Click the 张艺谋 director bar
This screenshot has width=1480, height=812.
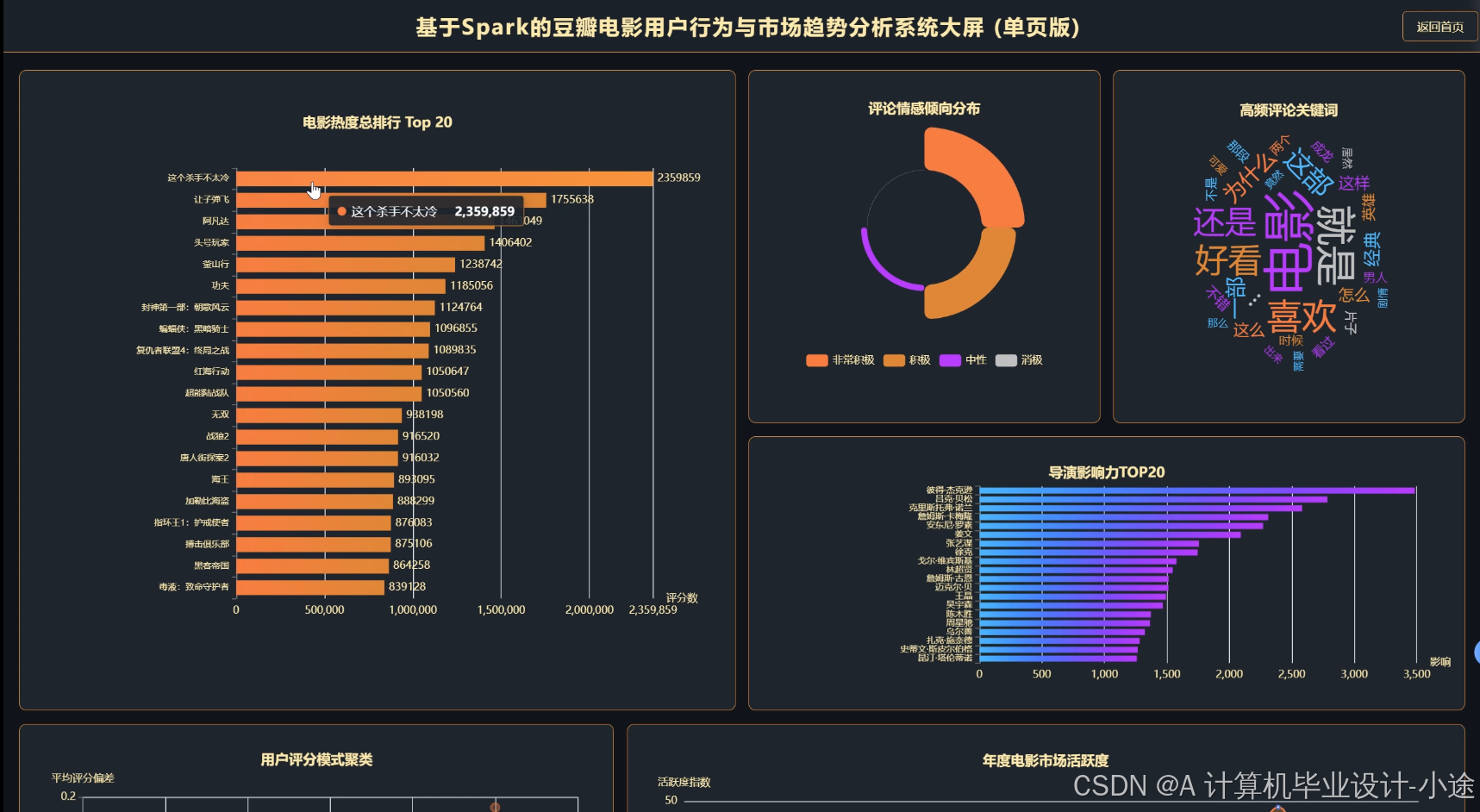(1090, 543)
